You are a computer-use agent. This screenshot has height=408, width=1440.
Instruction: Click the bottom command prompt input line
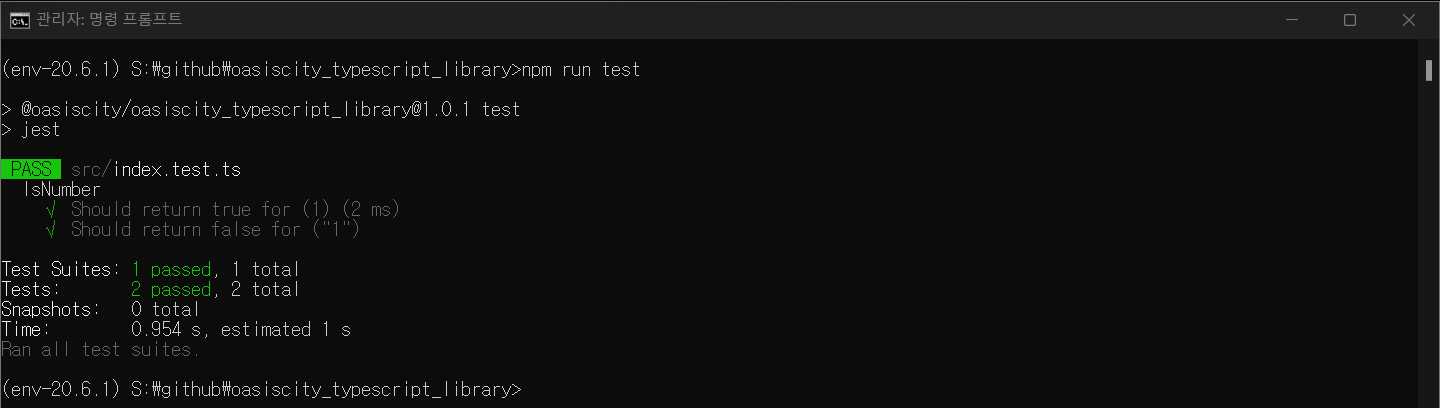261,389
